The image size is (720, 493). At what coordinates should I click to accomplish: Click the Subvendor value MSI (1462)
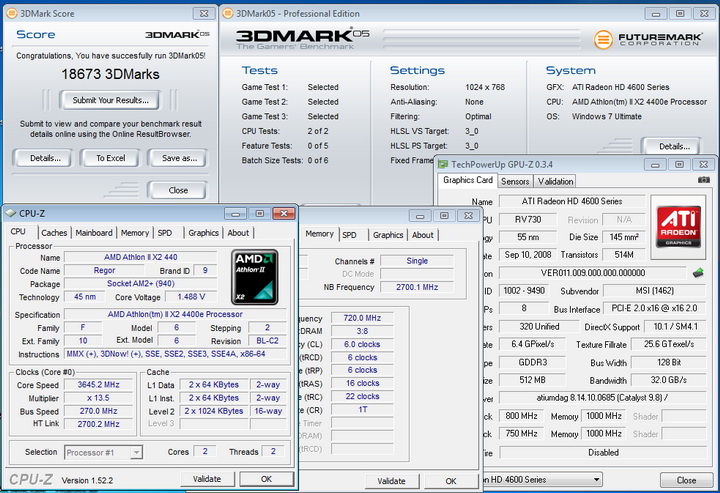click(x=654, y=291)
